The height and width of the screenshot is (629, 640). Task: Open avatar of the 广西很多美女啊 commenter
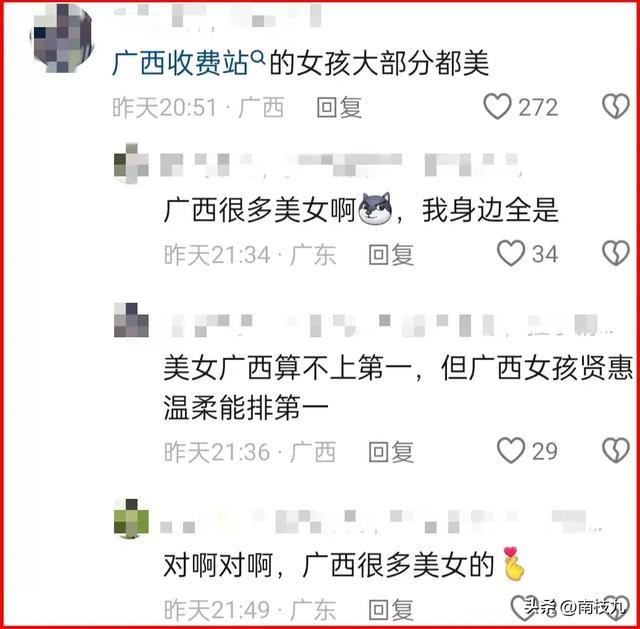(x=131, y=163)
